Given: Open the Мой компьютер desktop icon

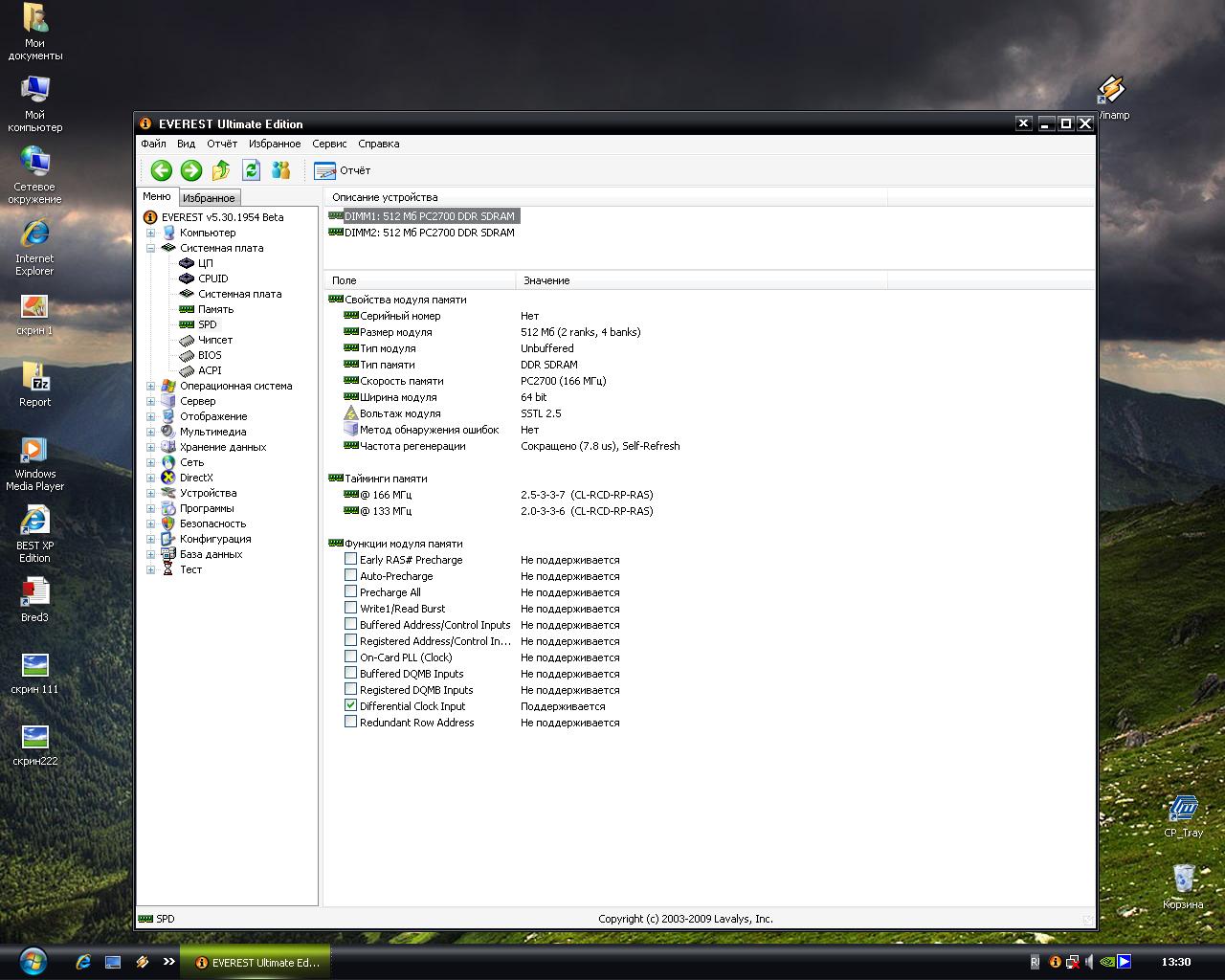Looking at the screenshot, I should pyautogui.click(x=35, y=103).
